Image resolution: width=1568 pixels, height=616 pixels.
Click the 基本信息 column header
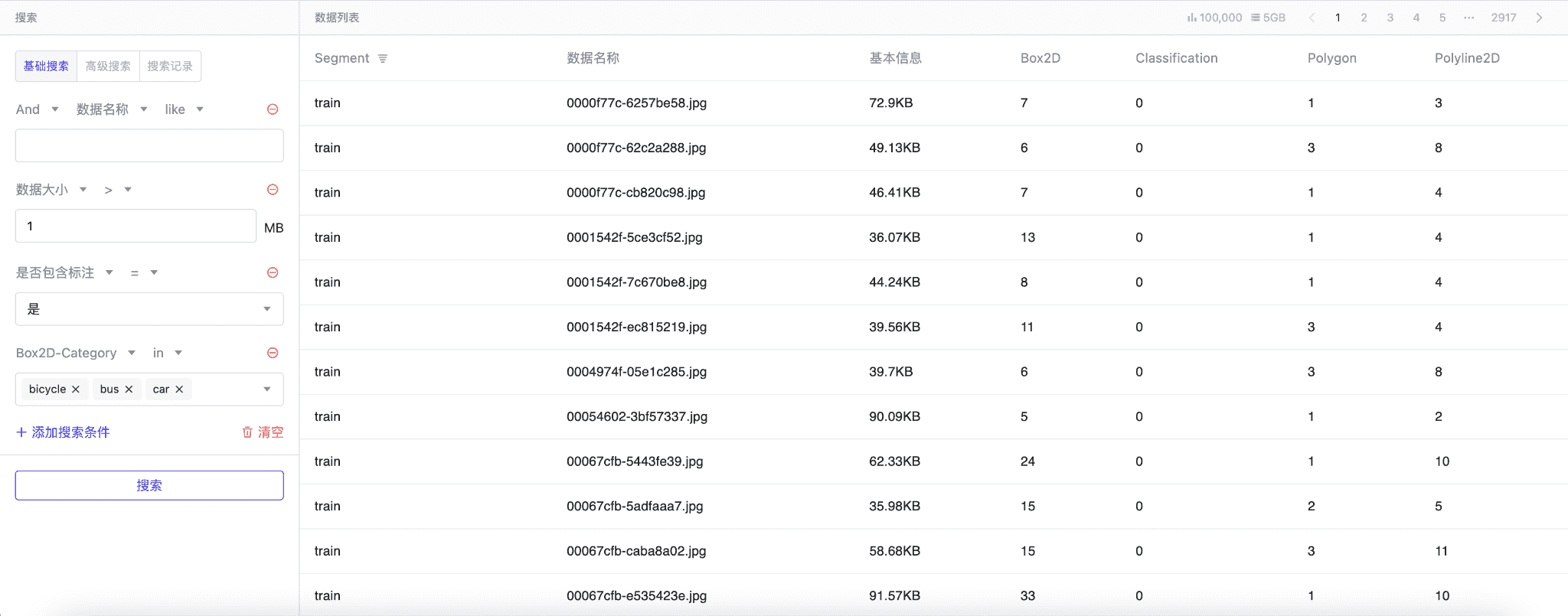click(895, 58)
